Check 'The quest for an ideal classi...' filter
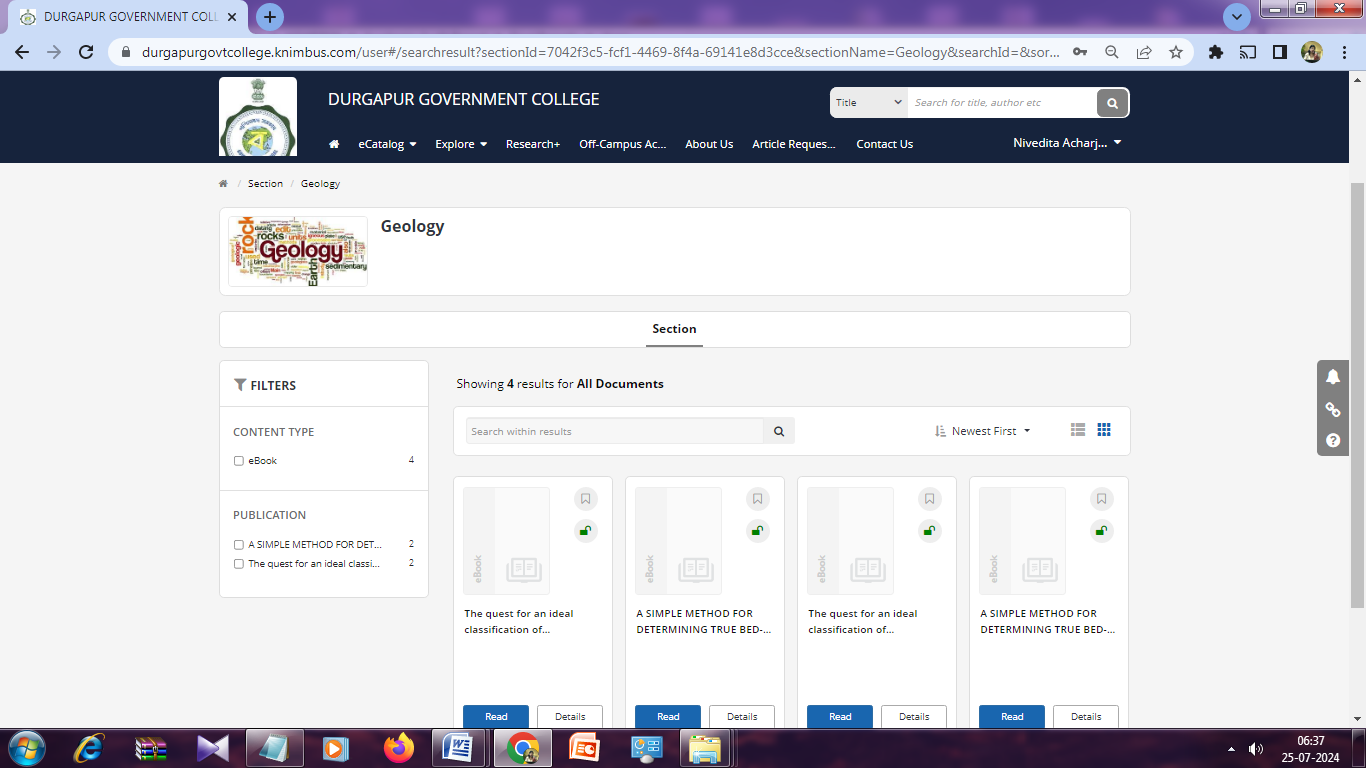The image size is (1366, 768). pos(239,564)
